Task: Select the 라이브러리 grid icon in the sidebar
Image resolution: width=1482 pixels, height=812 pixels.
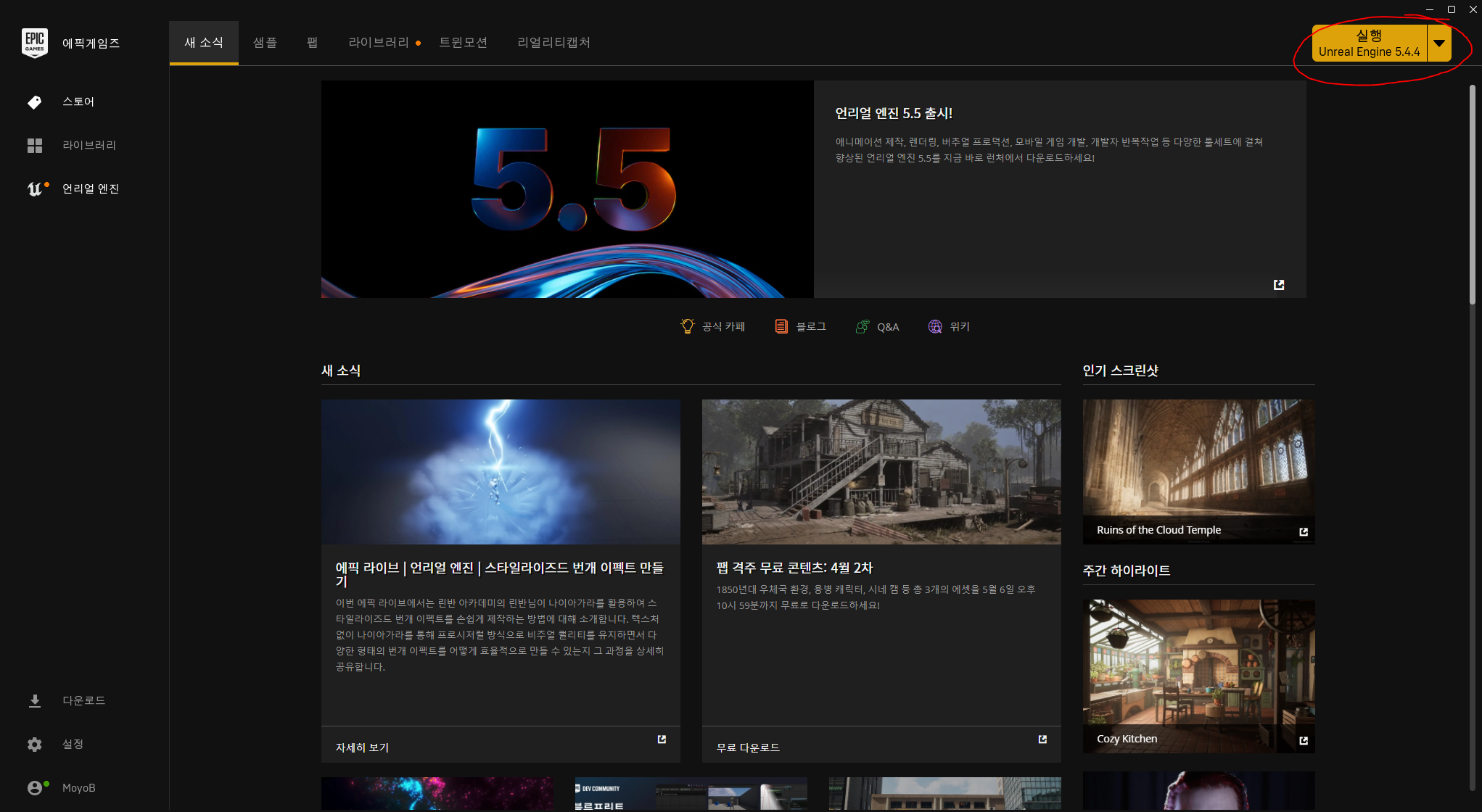Action: click(x=35, y=145)
